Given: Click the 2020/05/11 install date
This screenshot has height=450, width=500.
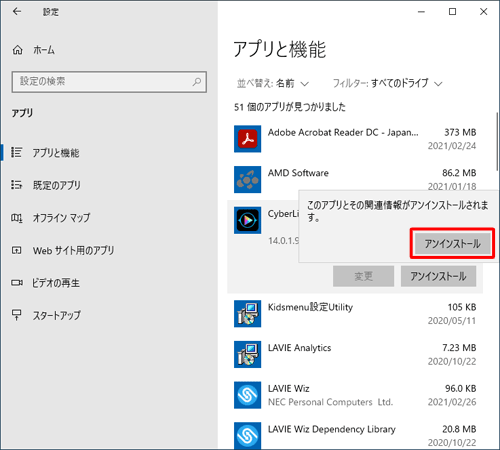Looking at the screenshot, I should [452, 321].
